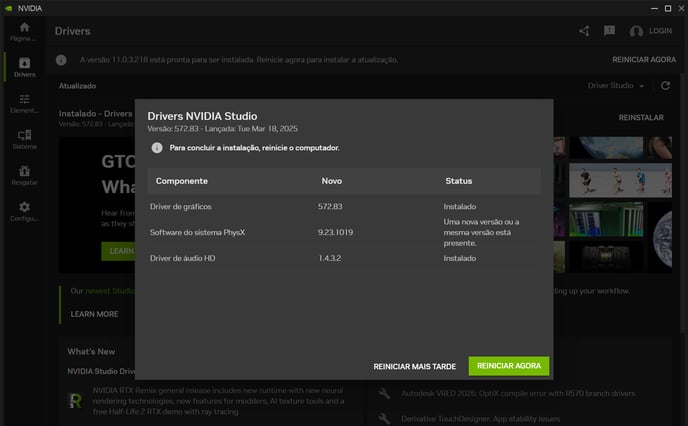Click the REINSTALAR button
This screenshot has width=688, height=426.
point(641,118)
